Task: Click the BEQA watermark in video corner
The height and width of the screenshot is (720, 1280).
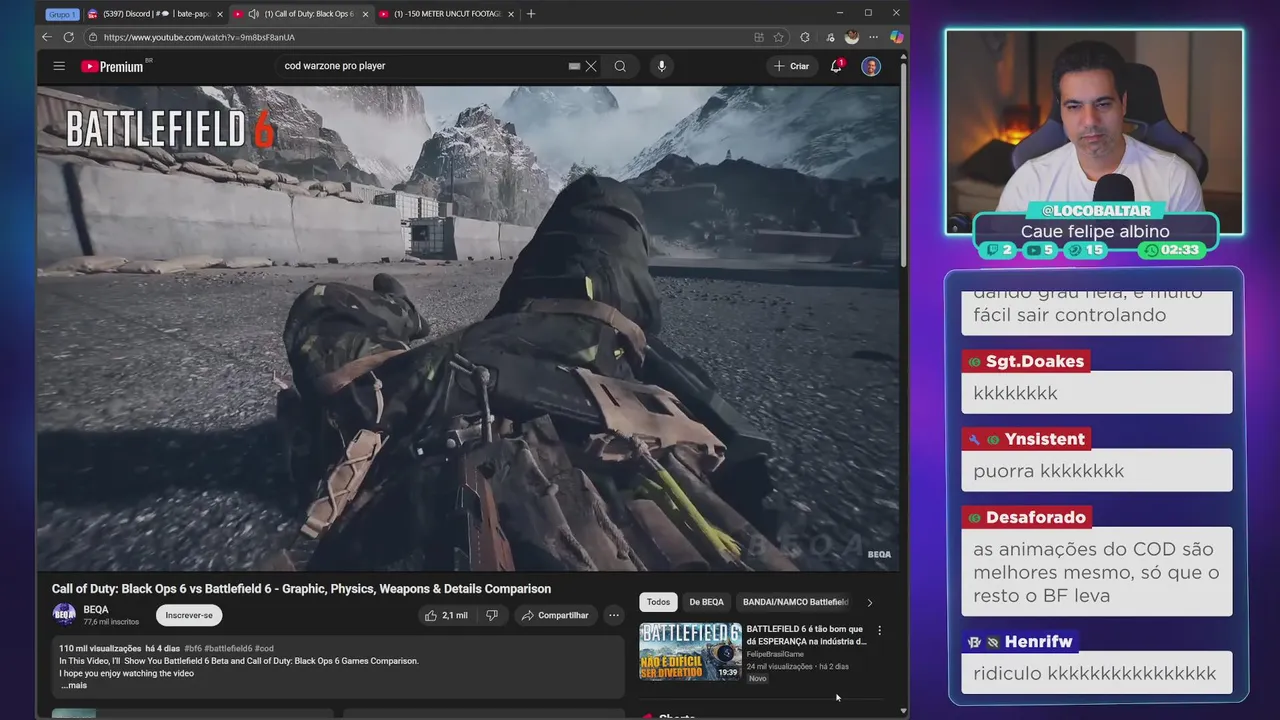Action: (879, 554)
